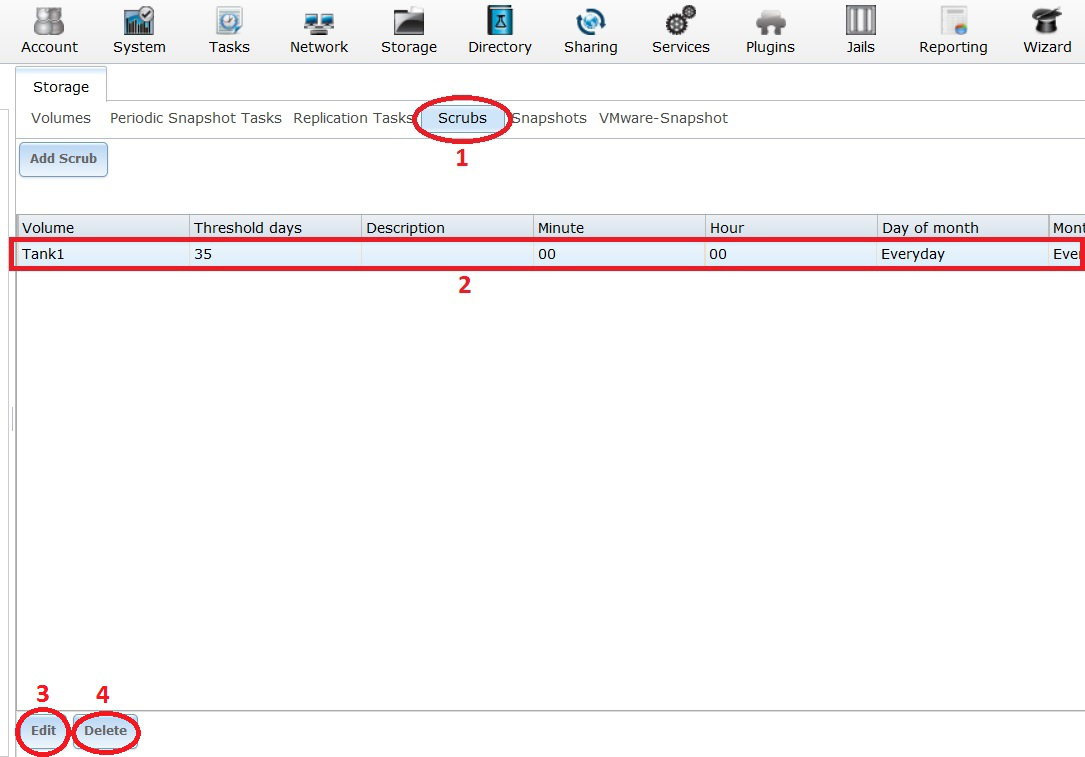Switch to the Volumes tab
Viewport: 1085px width, 757px height.
61,118
